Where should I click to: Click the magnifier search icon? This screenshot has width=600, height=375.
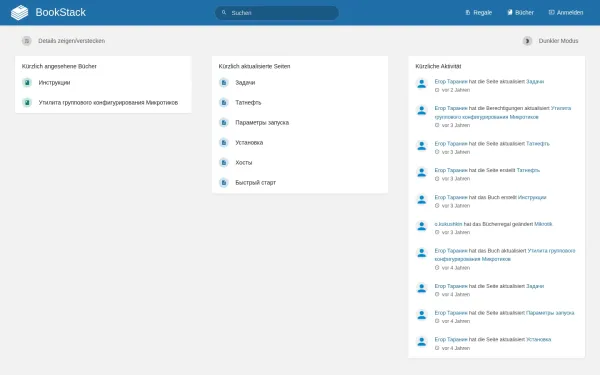pyautogui.click(x=224, y=13)
